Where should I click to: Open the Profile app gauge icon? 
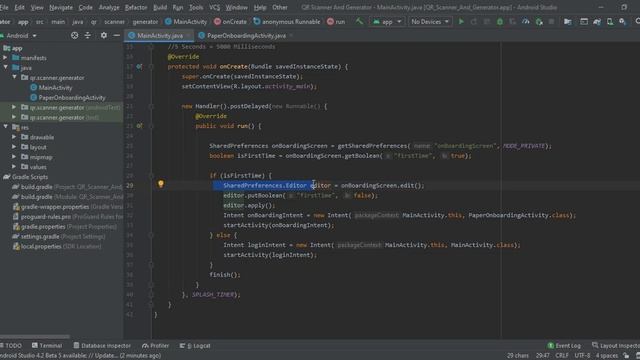(526, 22)
